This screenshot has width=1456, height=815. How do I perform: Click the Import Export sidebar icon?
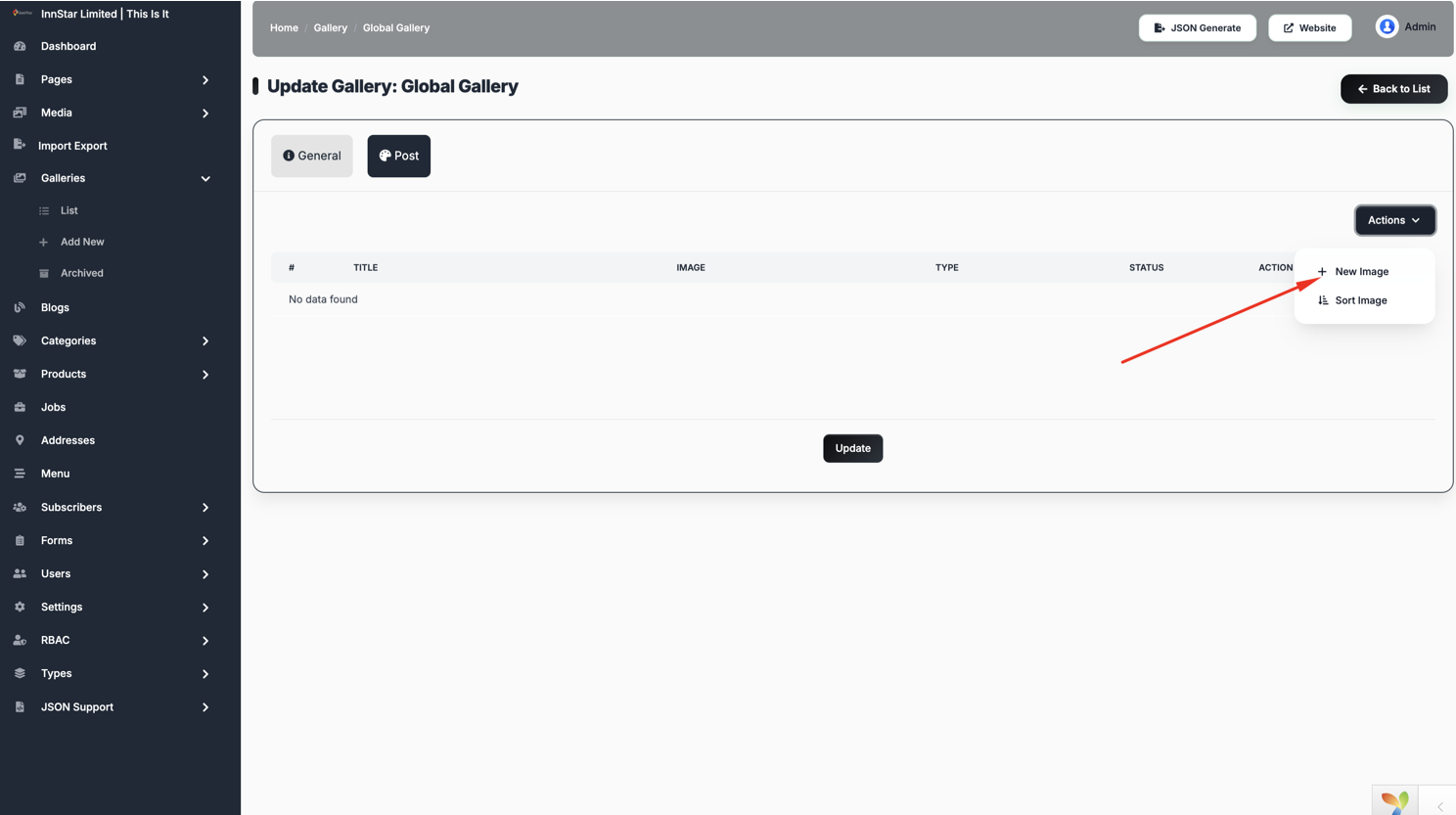[19, 145]
